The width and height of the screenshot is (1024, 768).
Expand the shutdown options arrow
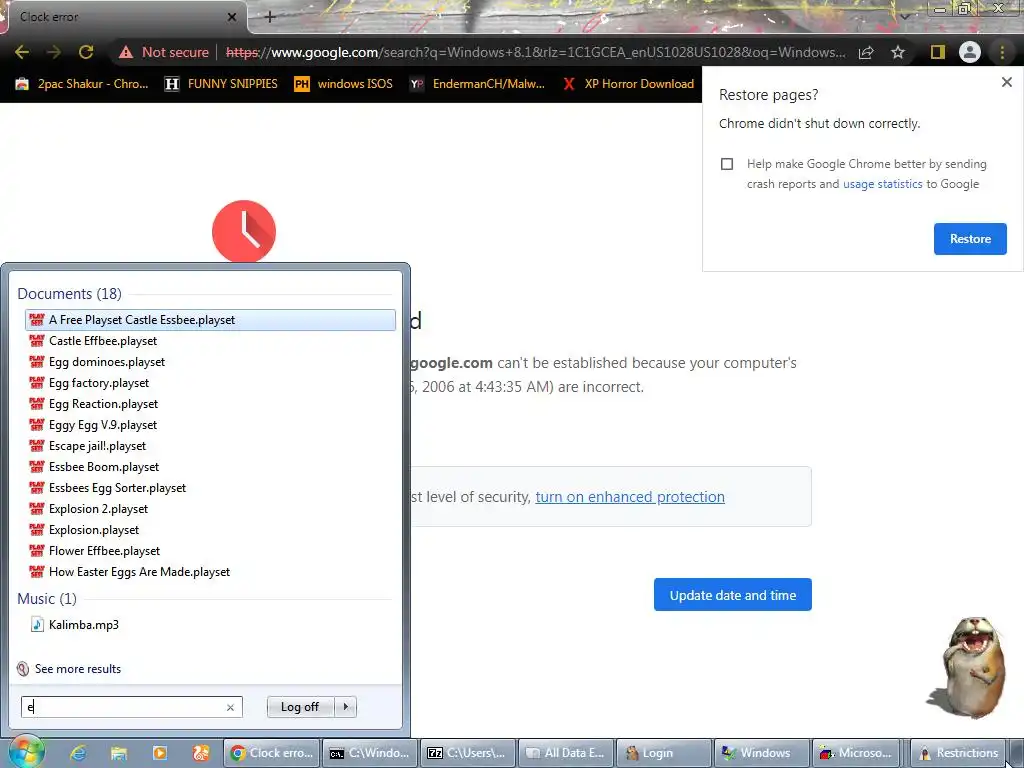pos(345,707)
